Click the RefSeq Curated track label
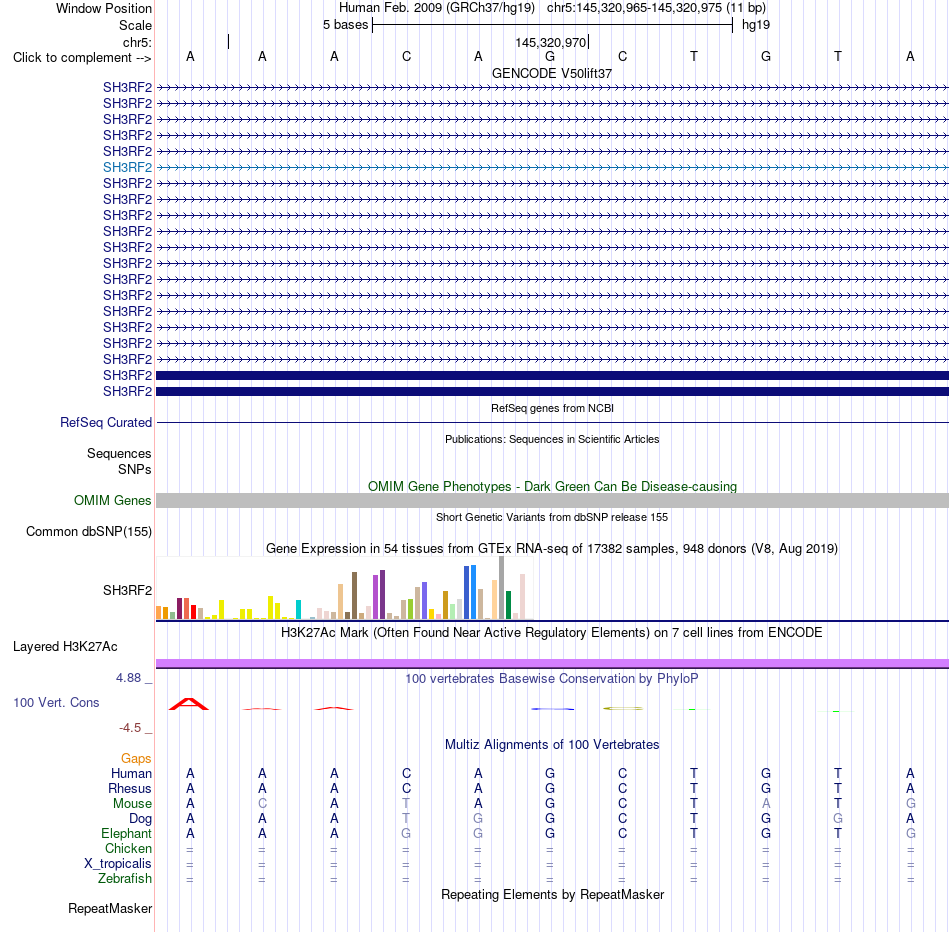950x932 pixels. 105,422
